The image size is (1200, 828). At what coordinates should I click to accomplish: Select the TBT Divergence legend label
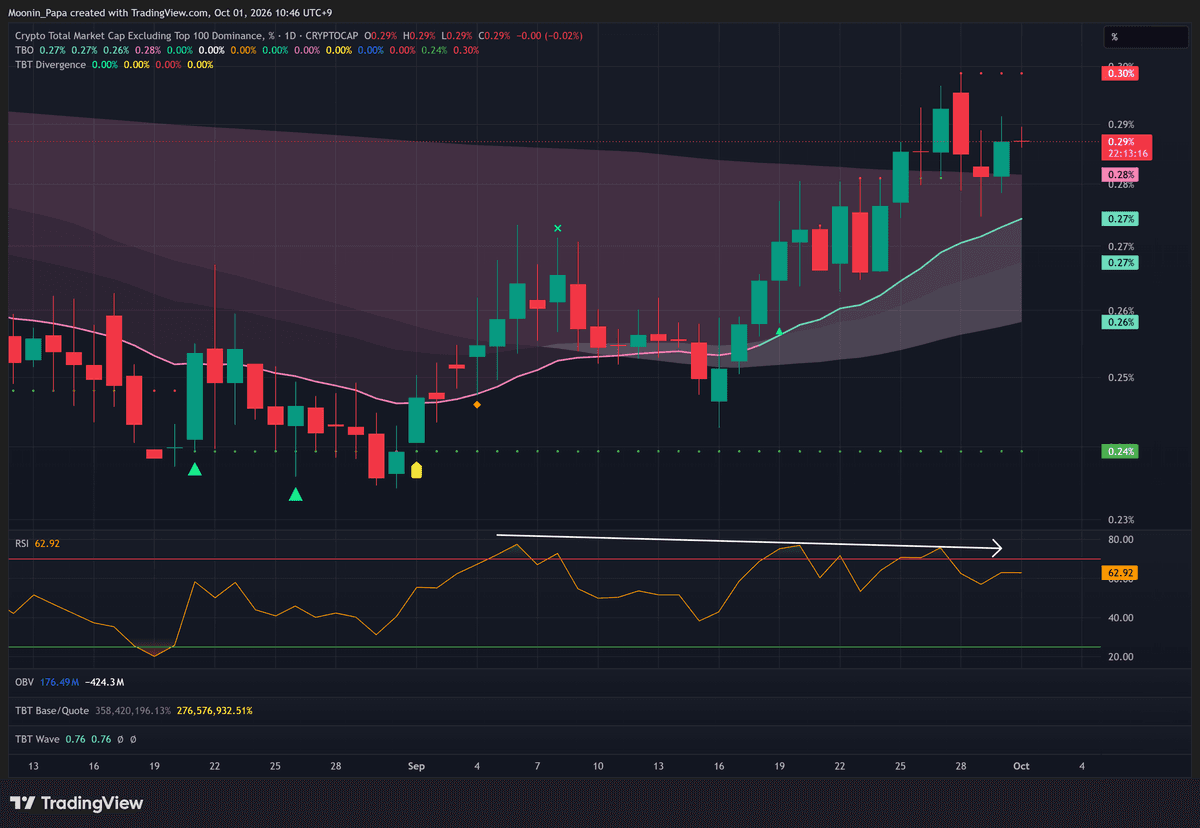coord(49,65)
